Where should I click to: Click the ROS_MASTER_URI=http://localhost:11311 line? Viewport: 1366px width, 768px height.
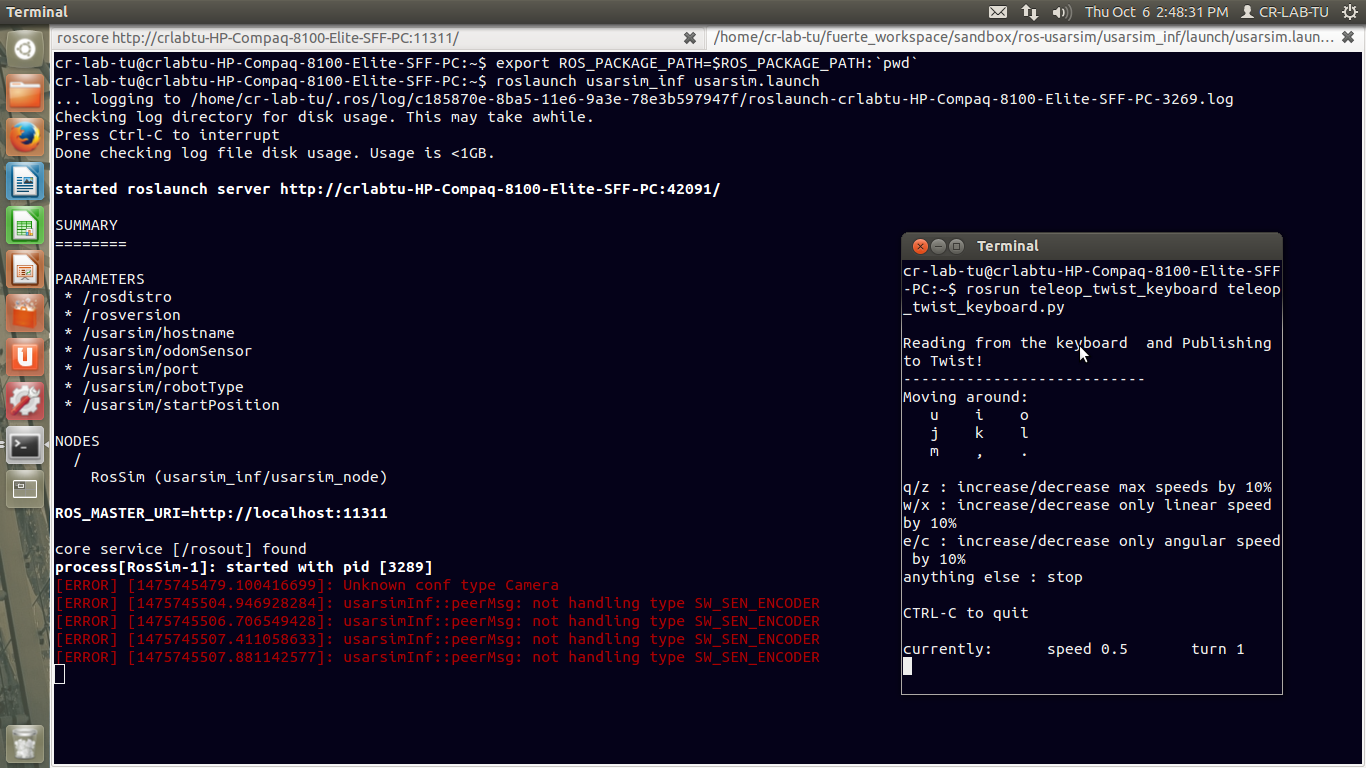click(221, 513)
